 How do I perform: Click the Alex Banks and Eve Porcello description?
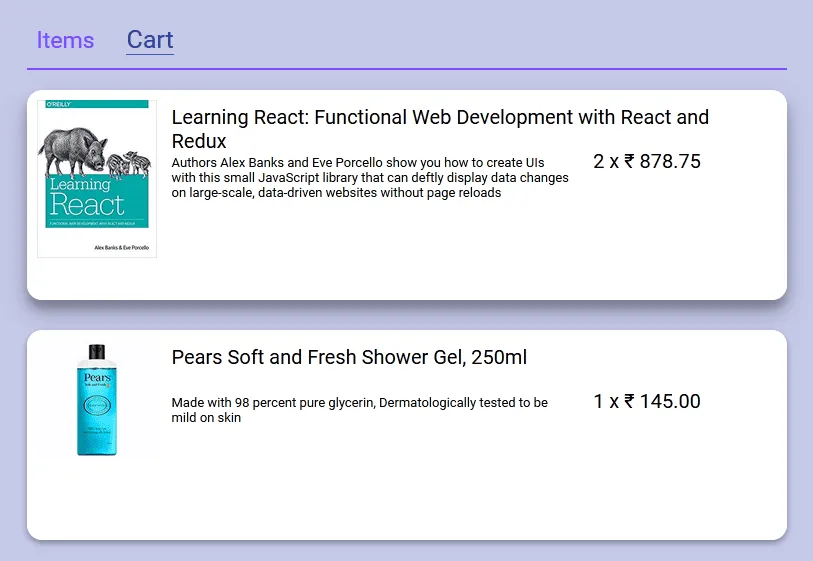click(x=370, y=177)
